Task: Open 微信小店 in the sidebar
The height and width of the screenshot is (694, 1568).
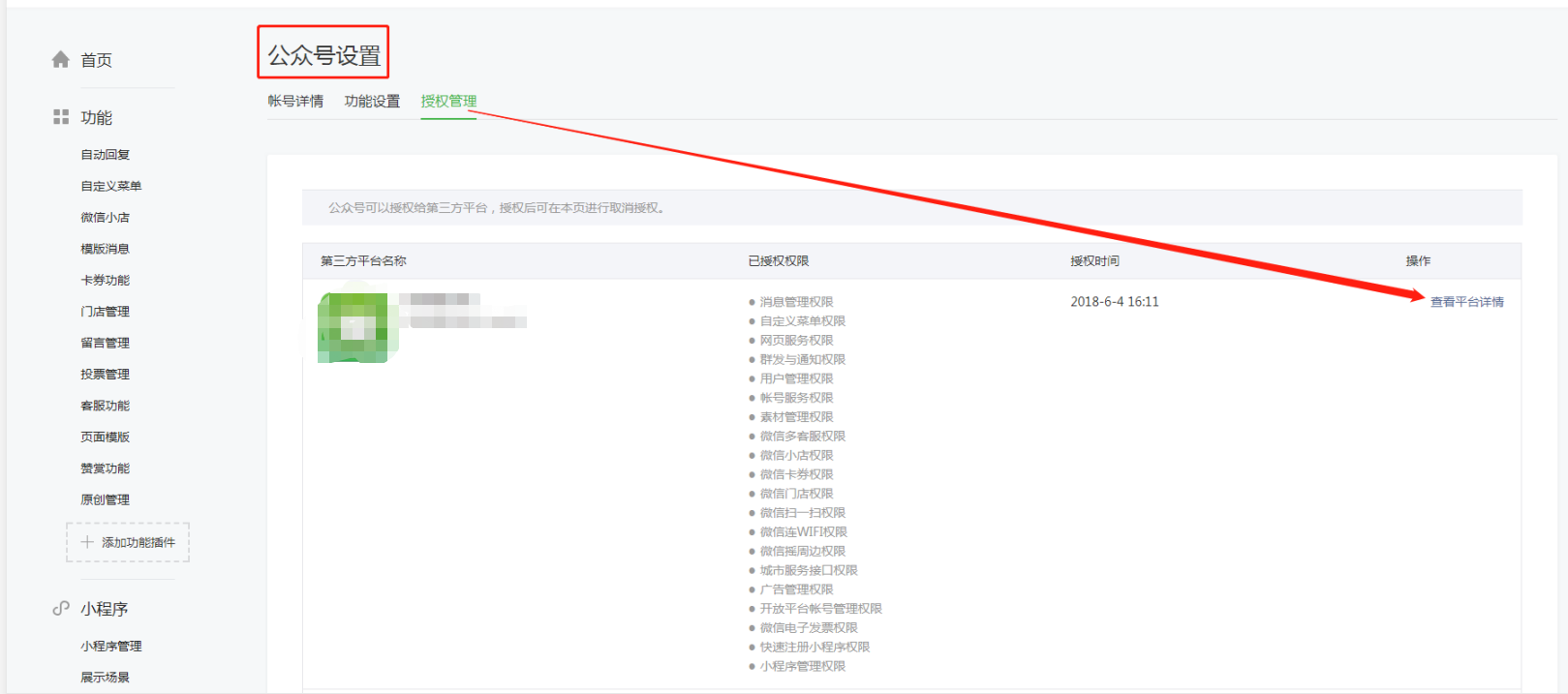Action: pyautogui.click(x=105, y=218)
